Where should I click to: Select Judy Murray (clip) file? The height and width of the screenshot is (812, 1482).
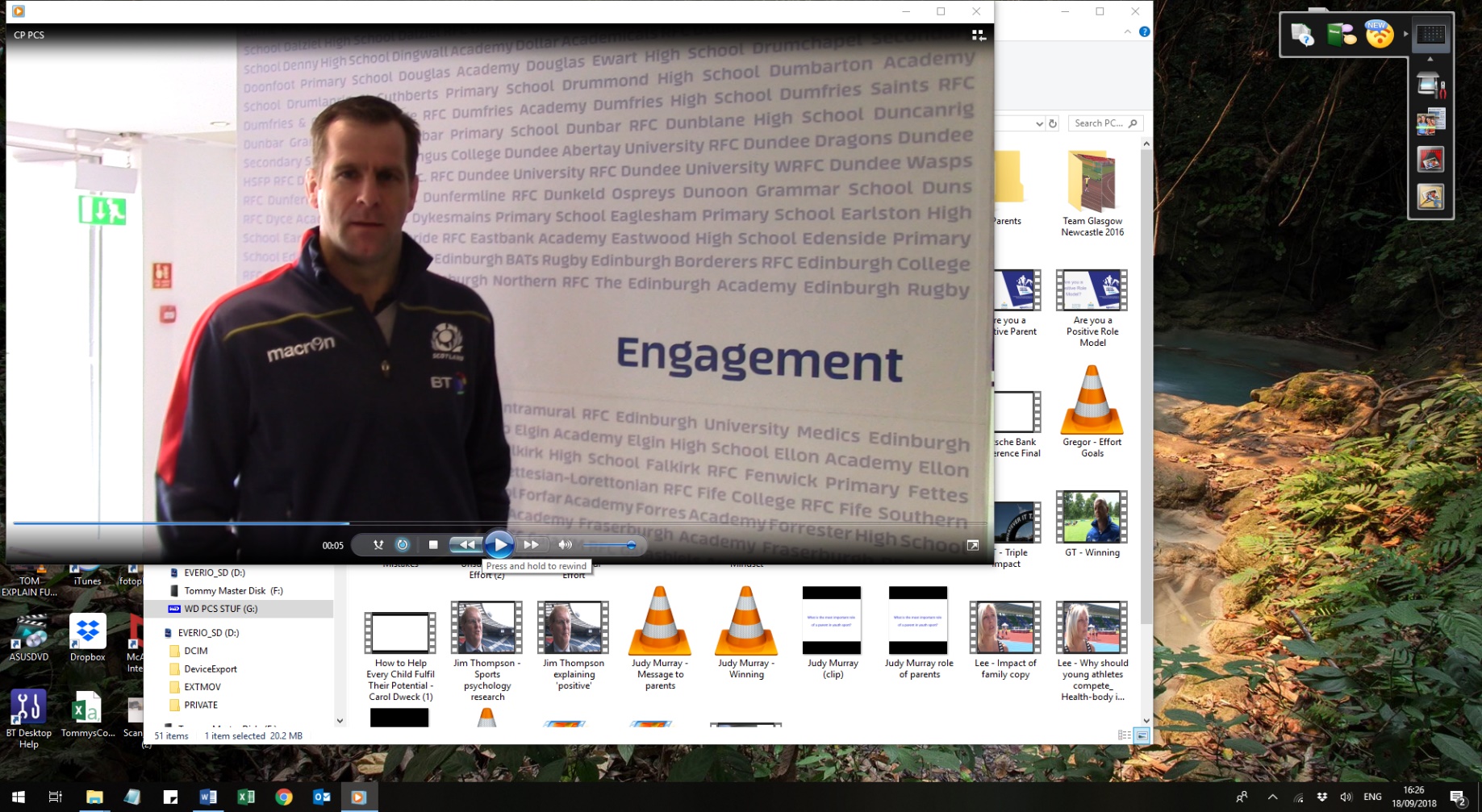pyautogui.click(x=833, y=633)
